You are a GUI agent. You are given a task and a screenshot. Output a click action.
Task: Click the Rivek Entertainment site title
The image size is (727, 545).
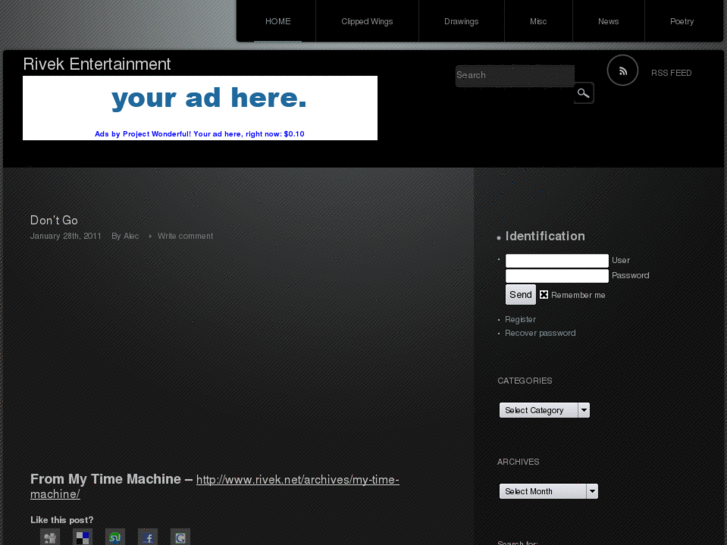point(97,64)
